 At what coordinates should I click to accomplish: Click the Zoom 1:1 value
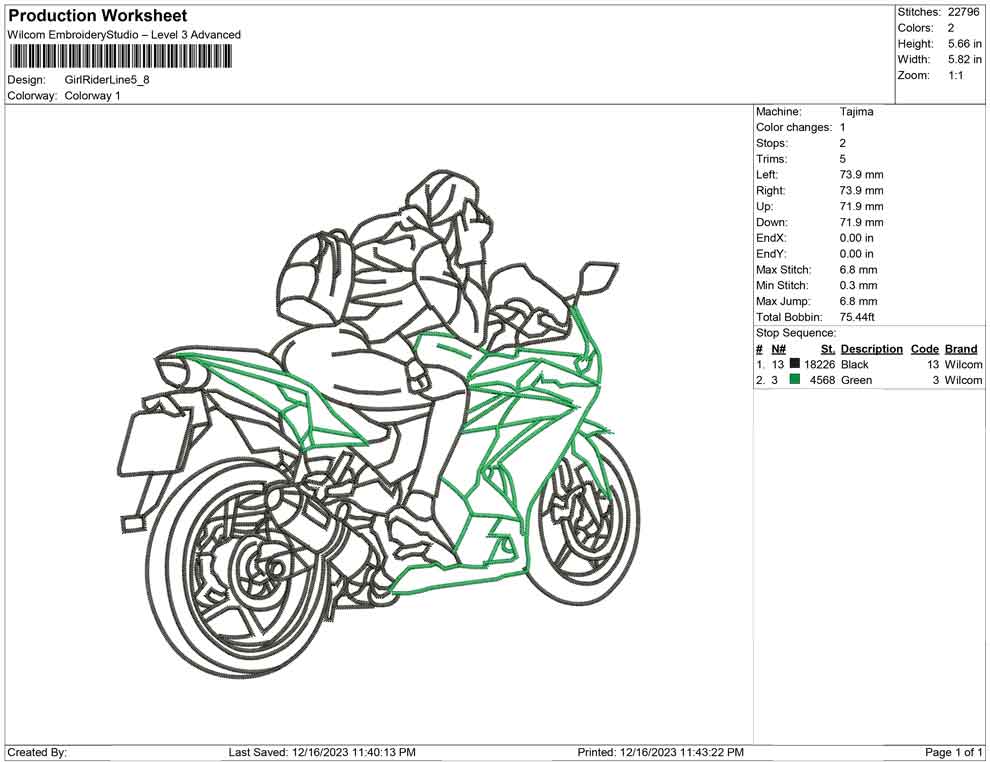point(955,76)
